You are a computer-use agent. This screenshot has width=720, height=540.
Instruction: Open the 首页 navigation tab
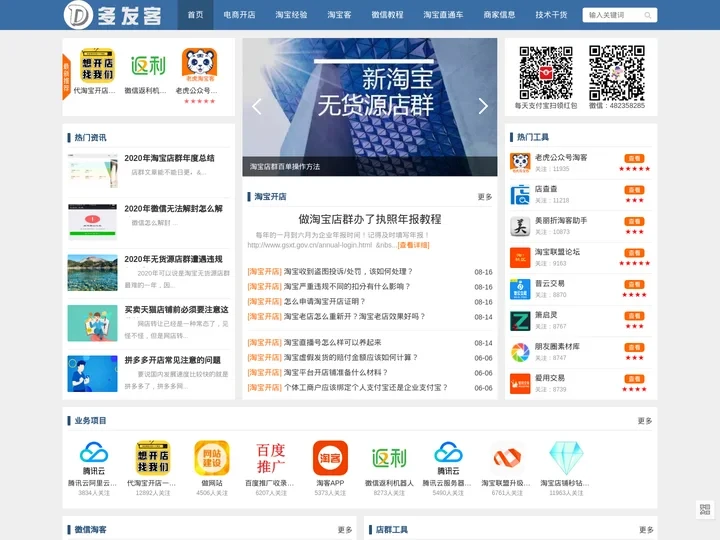[x=195, y=15]
